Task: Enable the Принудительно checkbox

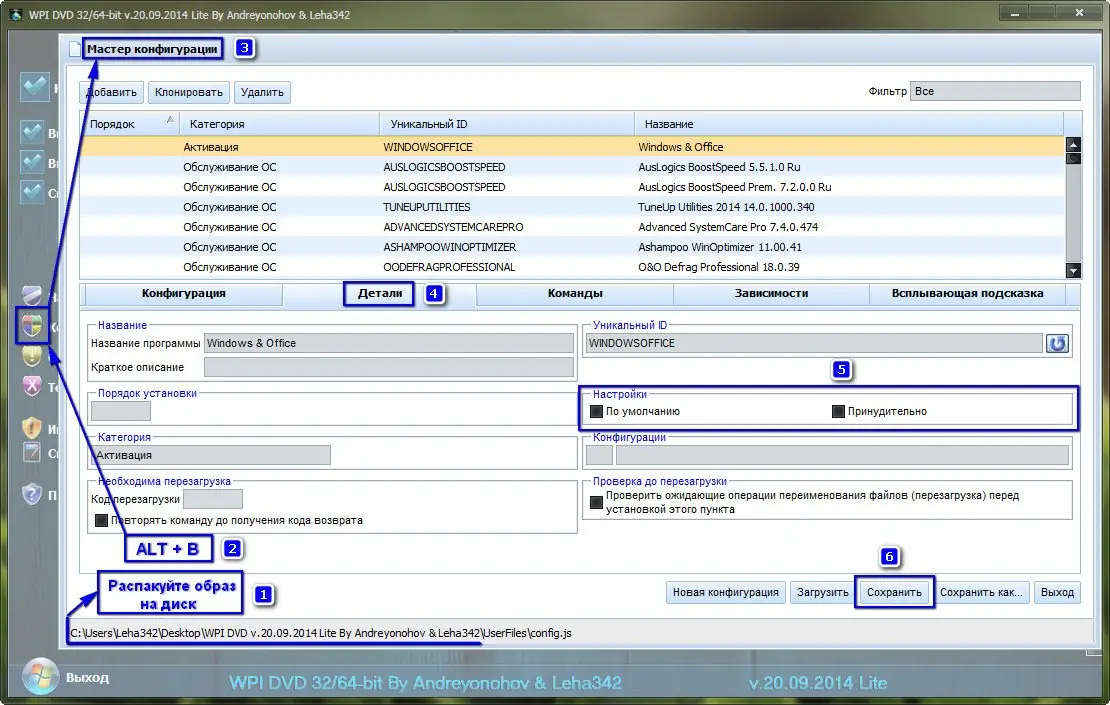Action: (x=838, y=411)
